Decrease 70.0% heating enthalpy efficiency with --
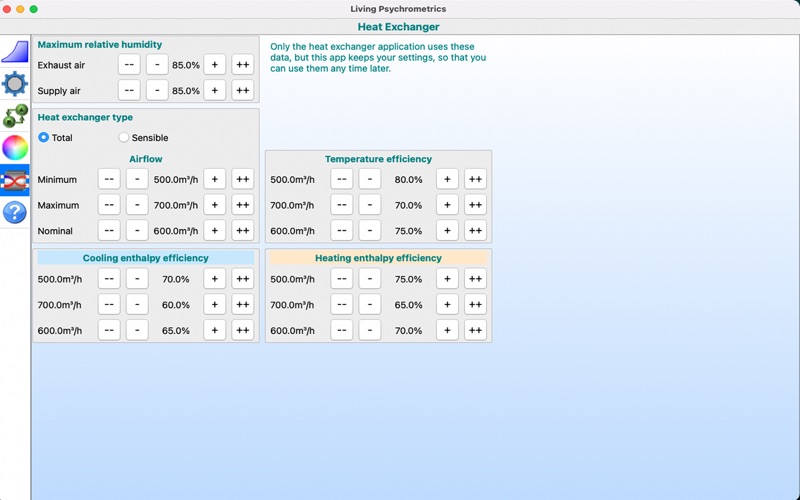Image resolution: width=800 pixels, height=500 pixels. pyautogui.click(x=342, y=330)
